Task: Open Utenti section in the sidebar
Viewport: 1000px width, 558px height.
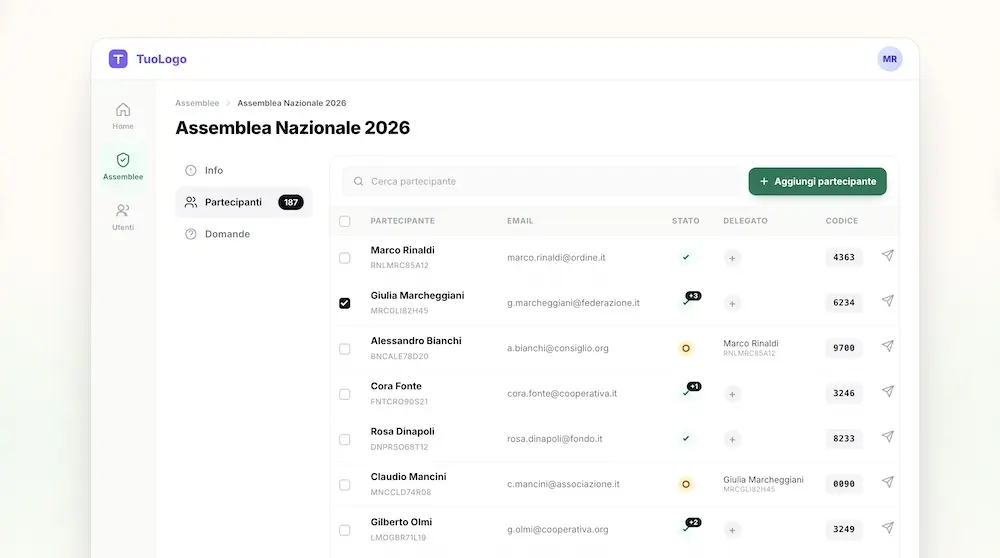Action: pos(123,217)
